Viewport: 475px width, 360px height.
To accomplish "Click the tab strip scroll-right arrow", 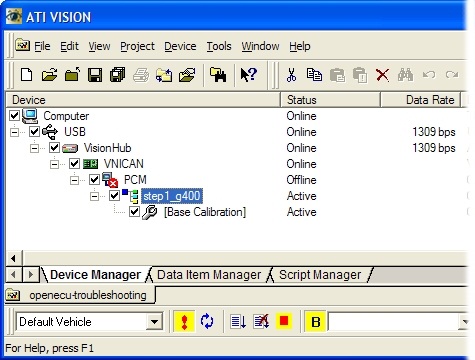I will [x=31, y=275].
